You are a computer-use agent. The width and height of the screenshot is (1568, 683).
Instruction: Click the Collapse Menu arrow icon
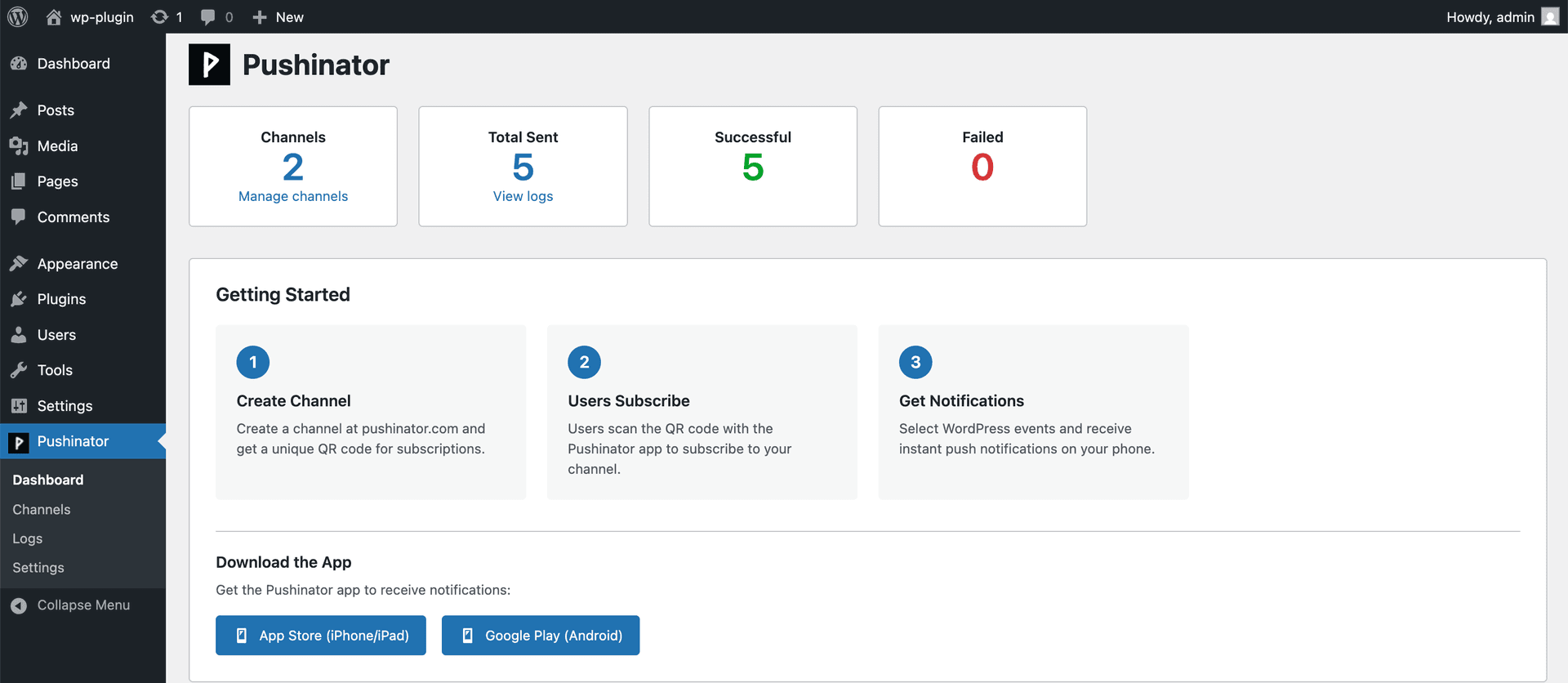tap(19, 605)
